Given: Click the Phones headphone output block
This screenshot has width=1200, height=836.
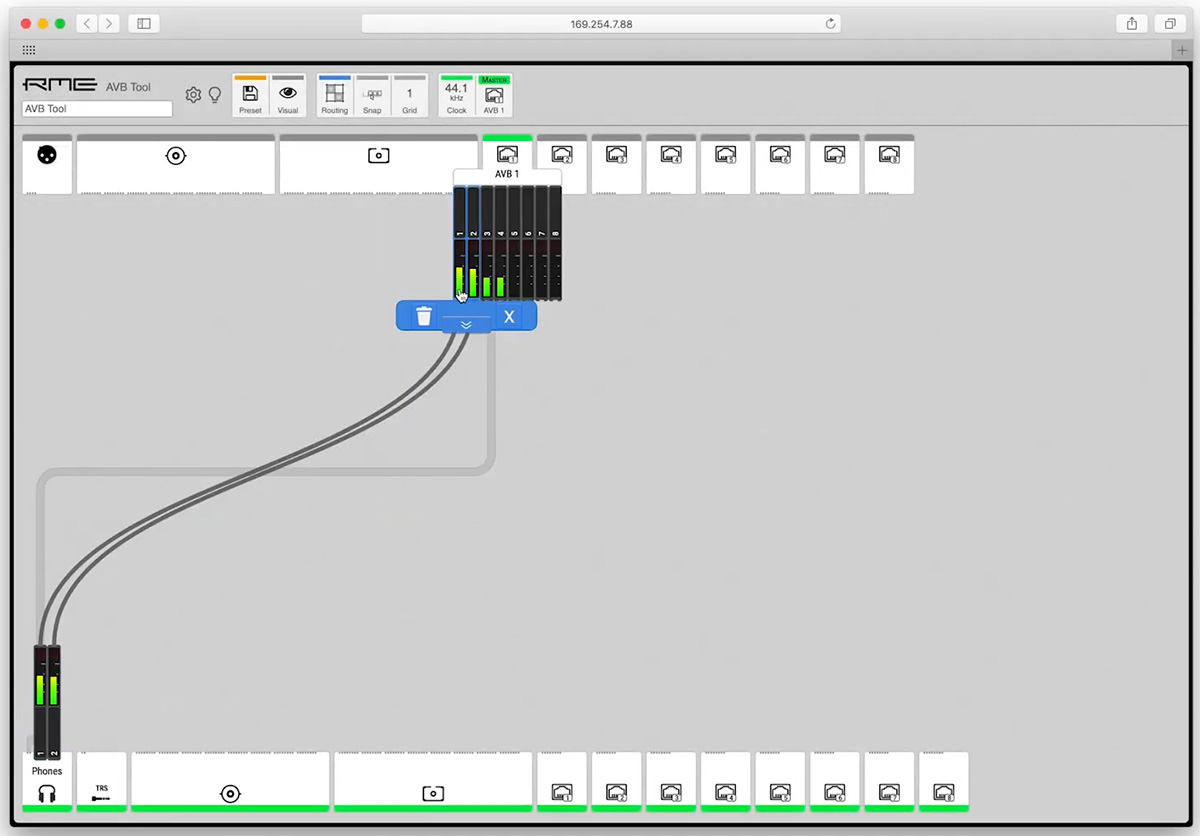Looking at the screenshot, I should tap(47, 787).
